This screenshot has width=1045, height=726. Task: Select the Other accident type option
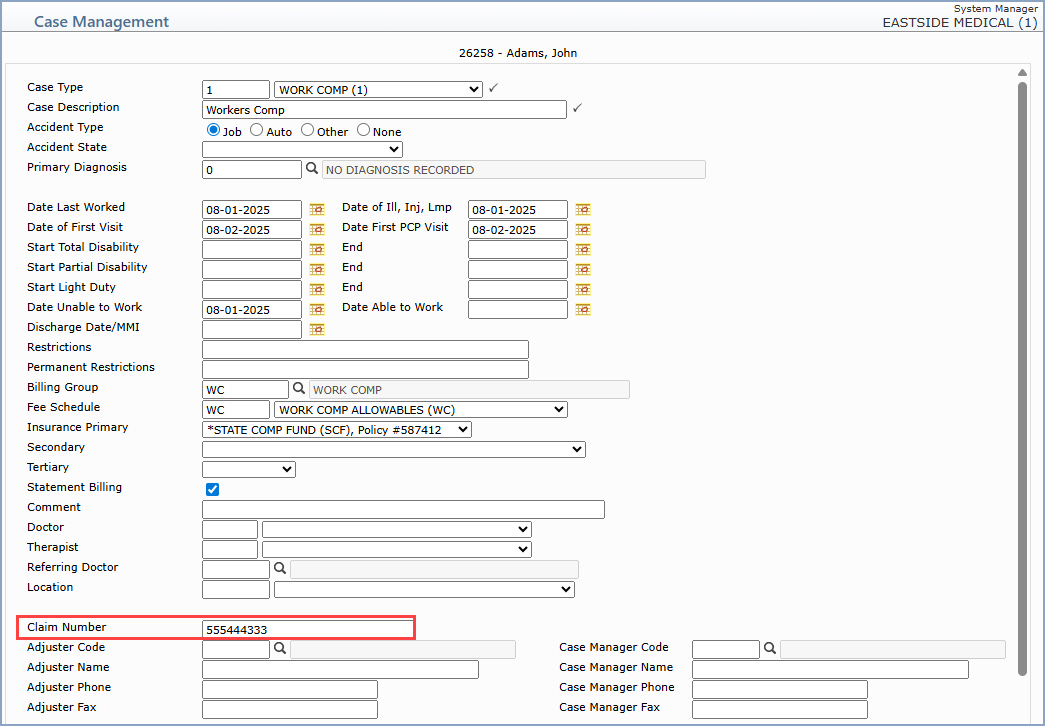(308, 131)
